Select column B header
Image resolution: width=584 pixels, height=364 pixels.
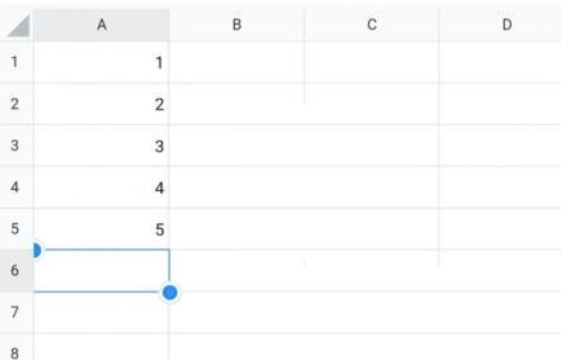pyautogui.click(x=237, y=25)
